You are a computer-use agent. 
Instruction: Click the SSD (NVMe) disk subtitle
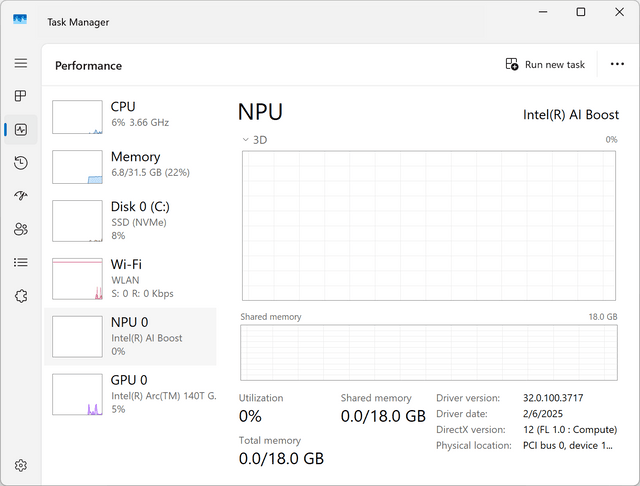pyautogui.click(x=139, y=222)
